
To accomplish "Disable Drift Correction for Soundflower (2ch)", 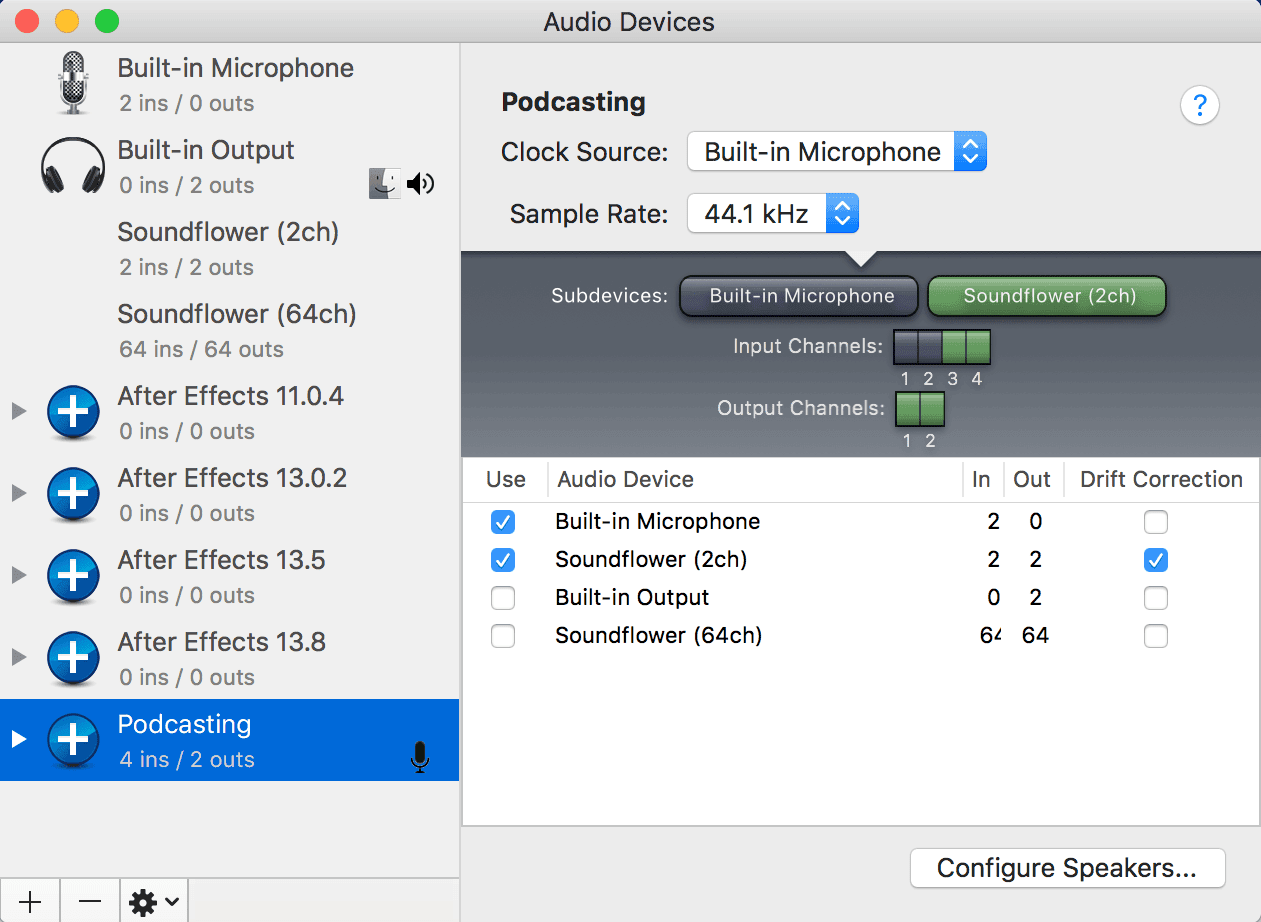I will point(1155,560).
